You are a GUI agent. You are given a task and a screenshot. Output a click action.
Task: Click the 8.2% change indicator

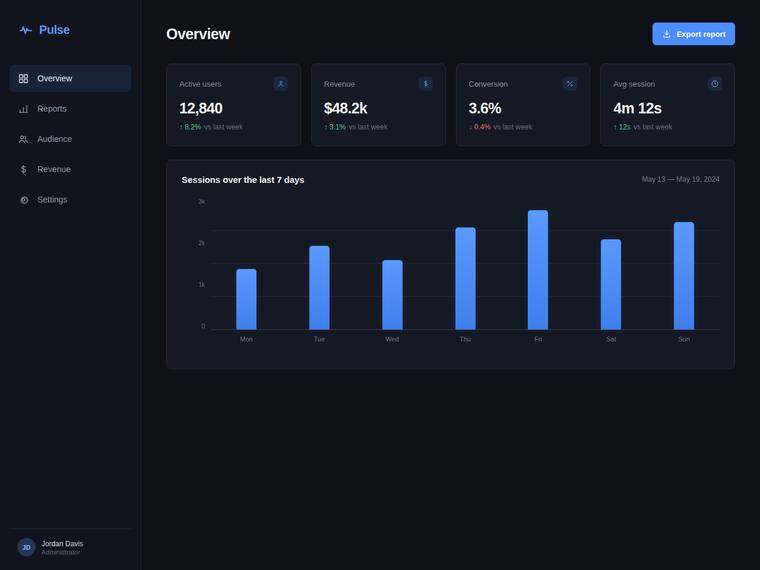pyautogui.click(x=190, y=127)
